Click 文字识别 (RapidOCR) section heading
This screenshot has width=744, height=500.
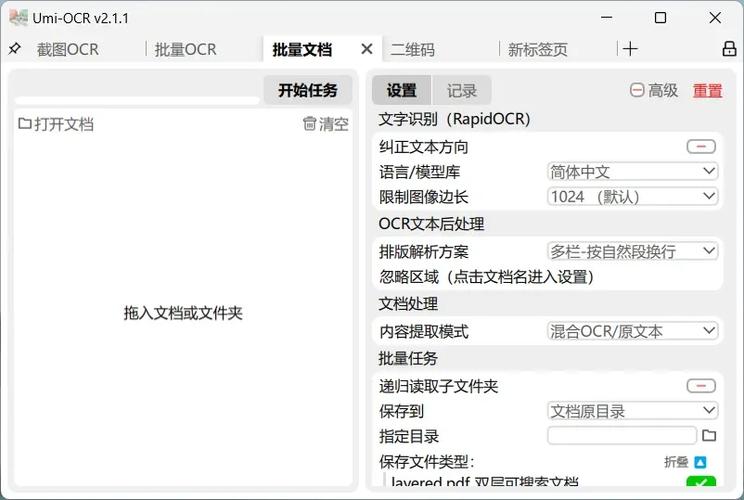click(x=454, y=119)
